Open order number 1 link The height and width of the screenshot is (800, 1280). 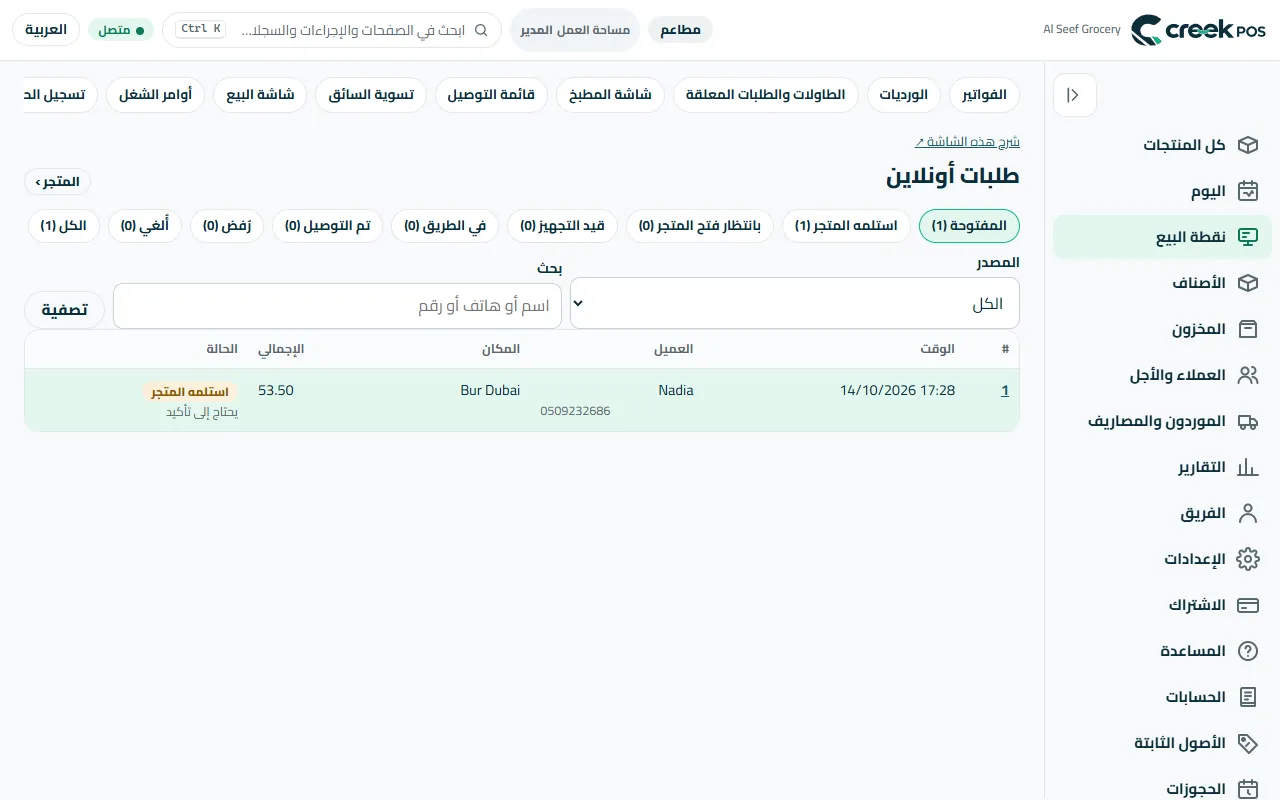pos(1005,391)
